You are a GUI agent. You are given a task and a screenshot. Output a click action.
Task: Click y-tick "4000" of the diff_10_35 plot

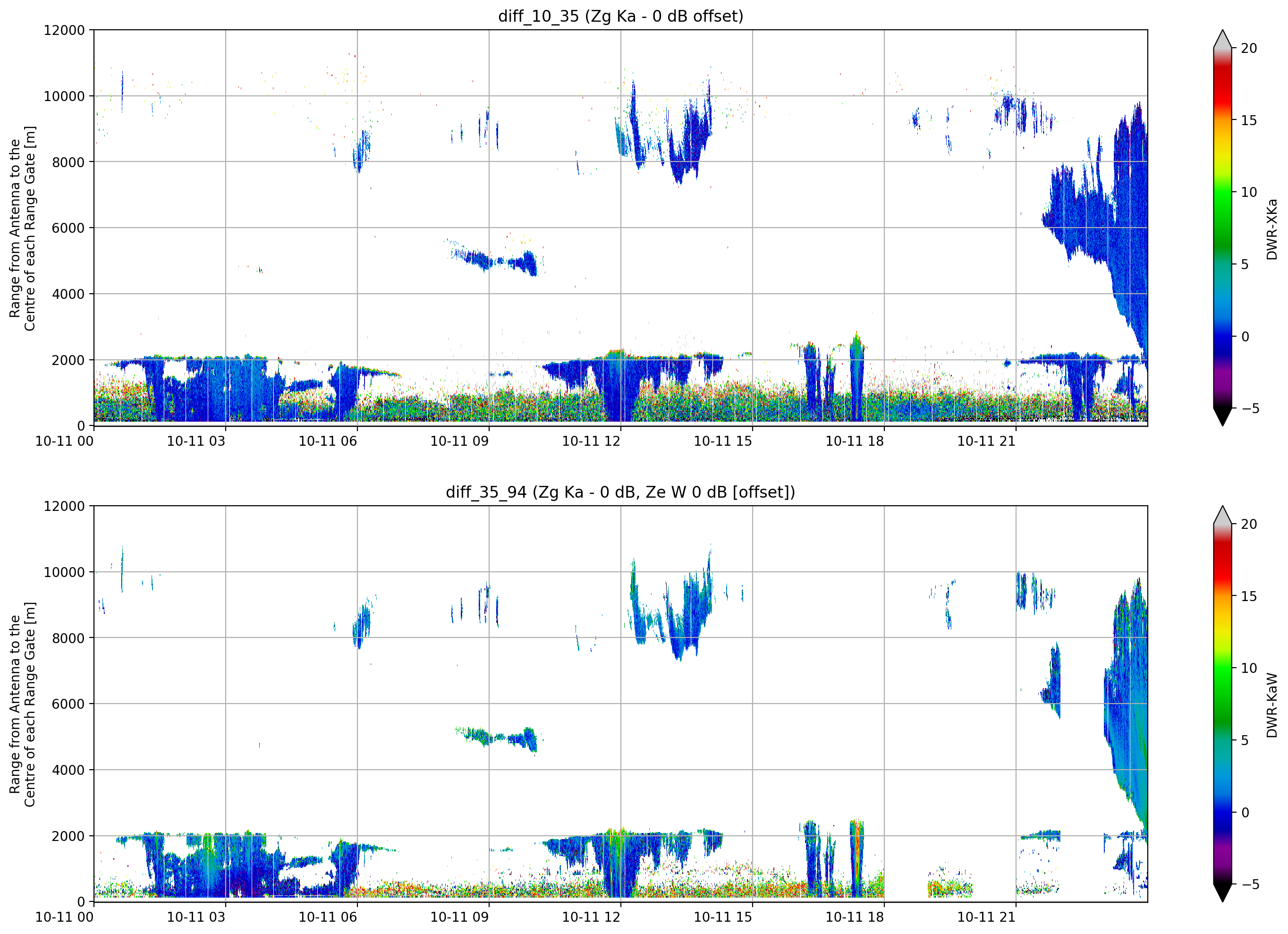(68, 294)
